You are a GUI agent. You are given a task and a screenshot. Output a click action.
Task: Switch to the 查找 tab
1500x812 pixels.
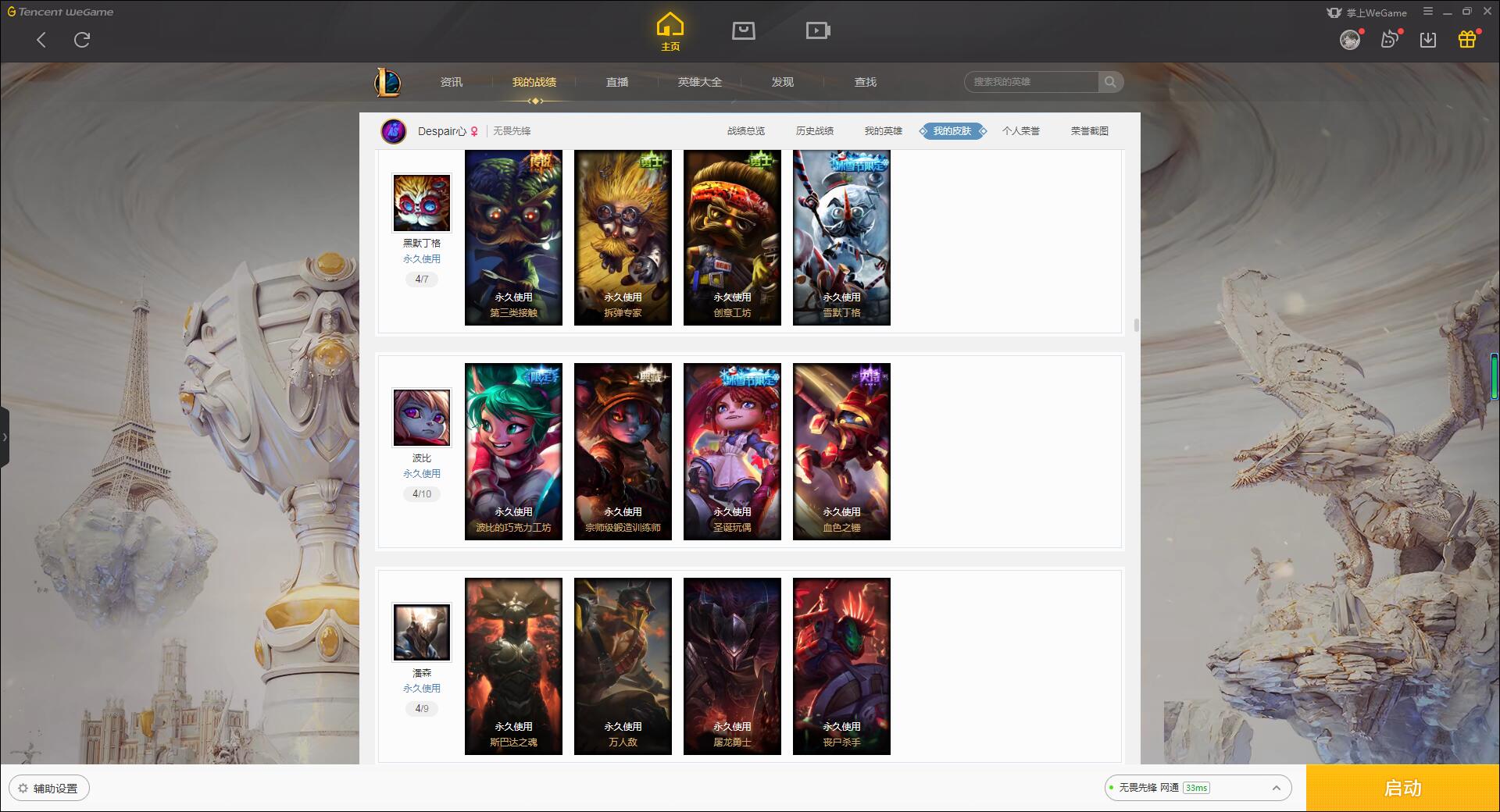coord(866,82)
